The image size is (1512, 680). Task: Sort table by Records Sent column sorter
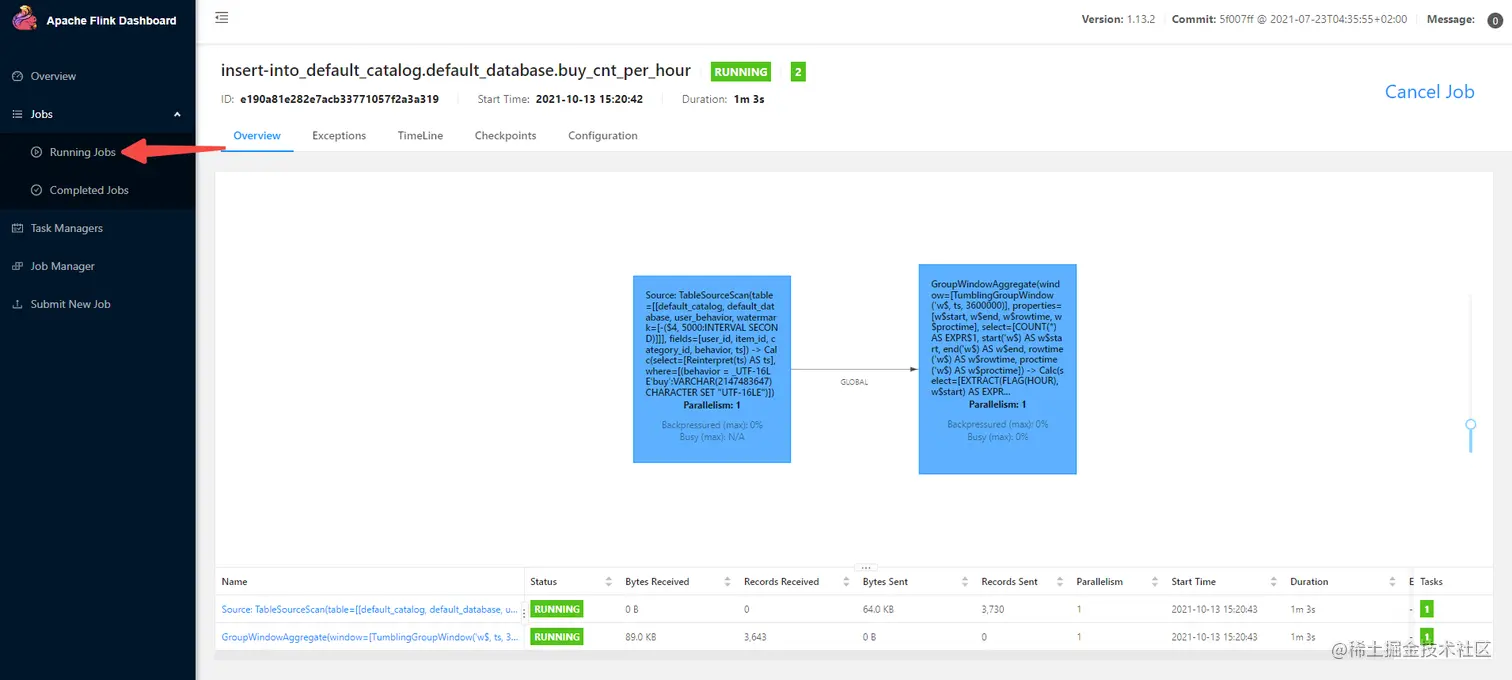(1060, 582)
